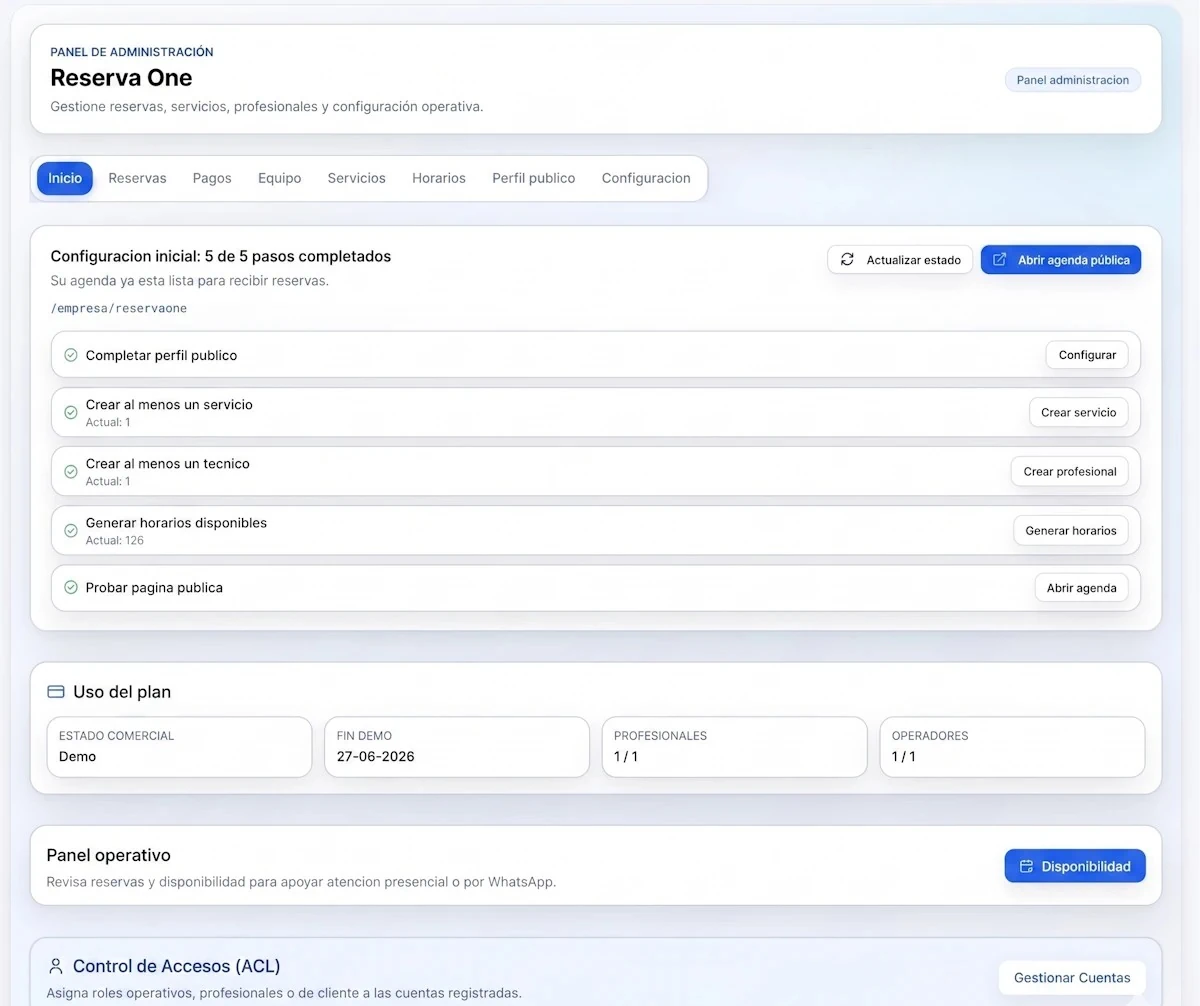The image size is (1200, 1006).
Task: Open the Perfil publico tab
Action: point(534,178)
